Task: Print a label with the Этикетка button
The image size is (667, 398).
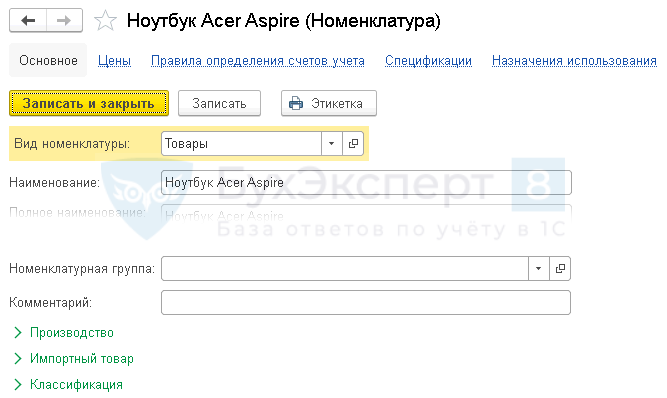Action: 329,103
